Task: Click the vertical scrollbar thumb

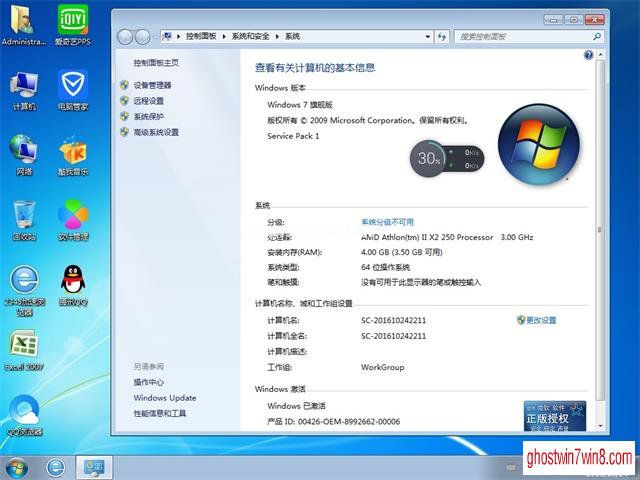Action: click(x=600, y=230)
